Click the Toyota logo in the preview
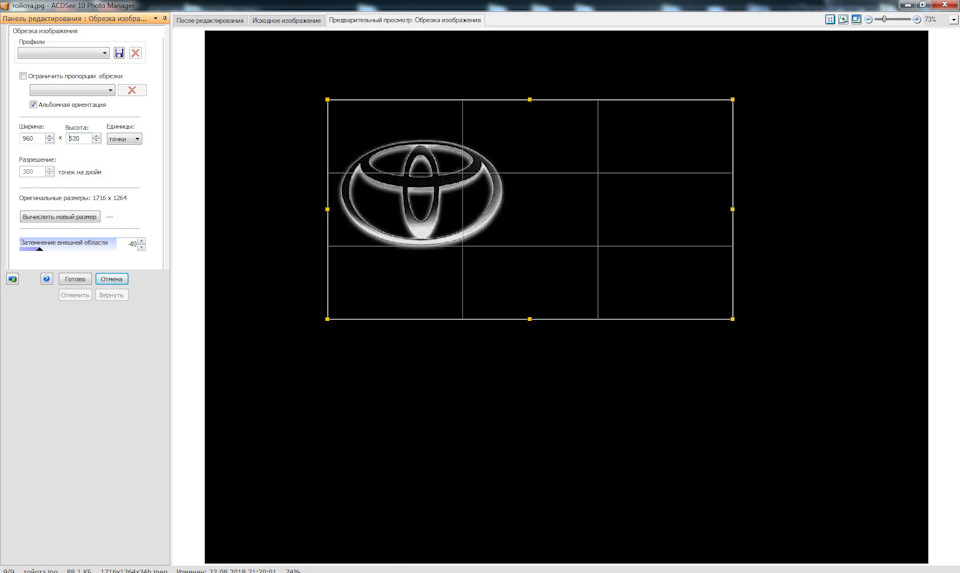Image resolution: width=960 pixels, height=573 pixels. coord(421,193)
